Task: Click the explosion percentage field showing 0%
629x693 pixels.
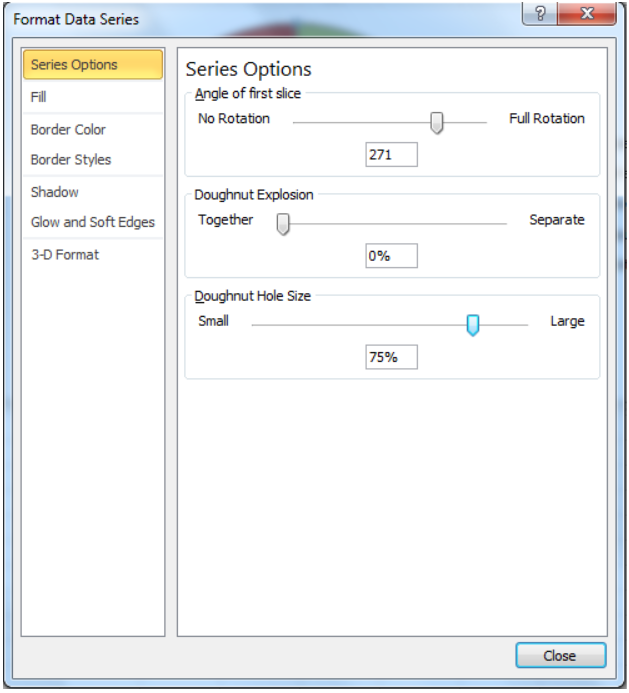Action: pos(391,256)
